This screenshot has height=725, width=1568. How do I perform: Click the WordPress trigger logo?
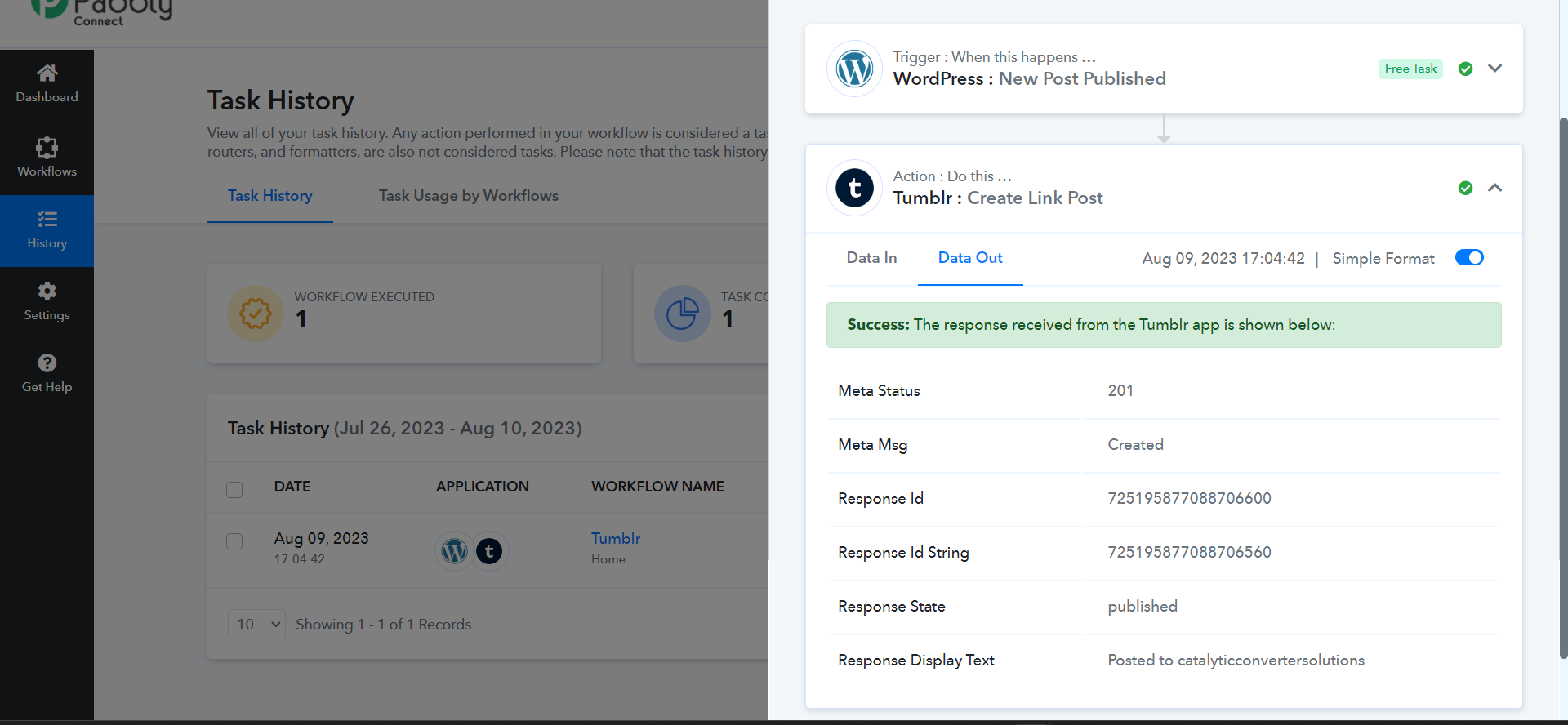854,69
